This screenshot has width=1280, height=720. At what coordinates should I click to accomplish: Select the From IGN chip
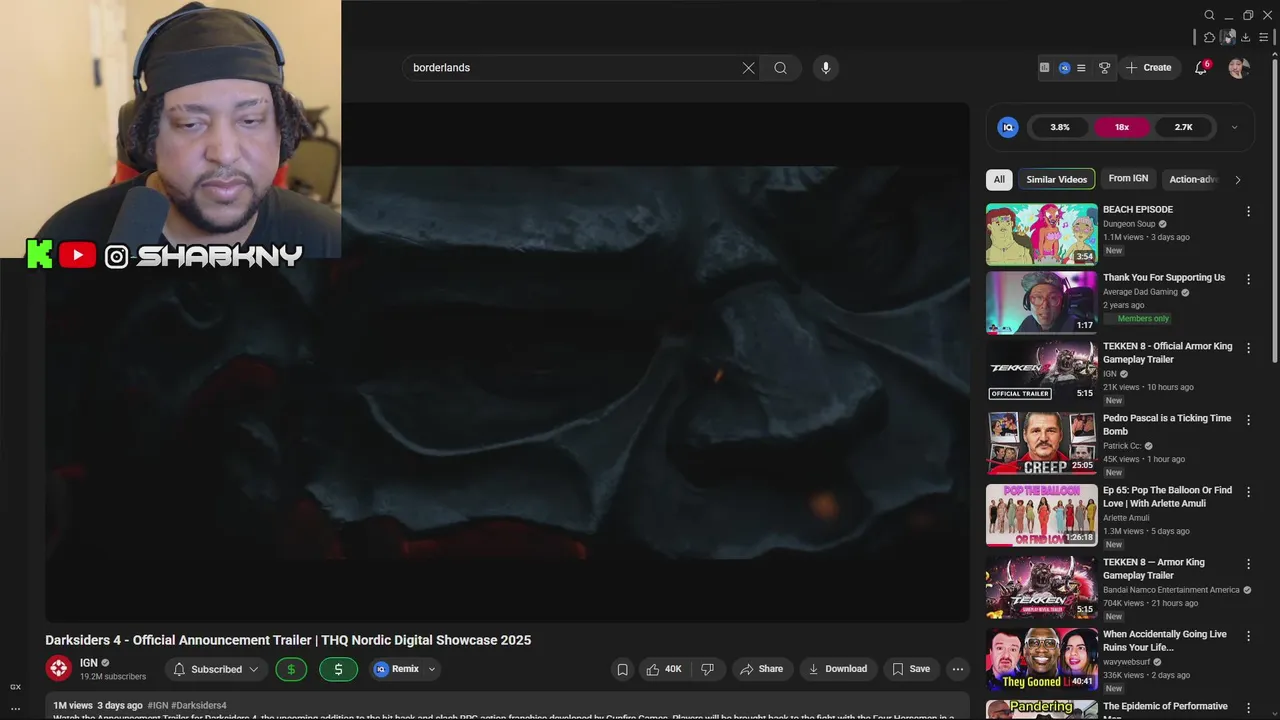pos(1128,179)
